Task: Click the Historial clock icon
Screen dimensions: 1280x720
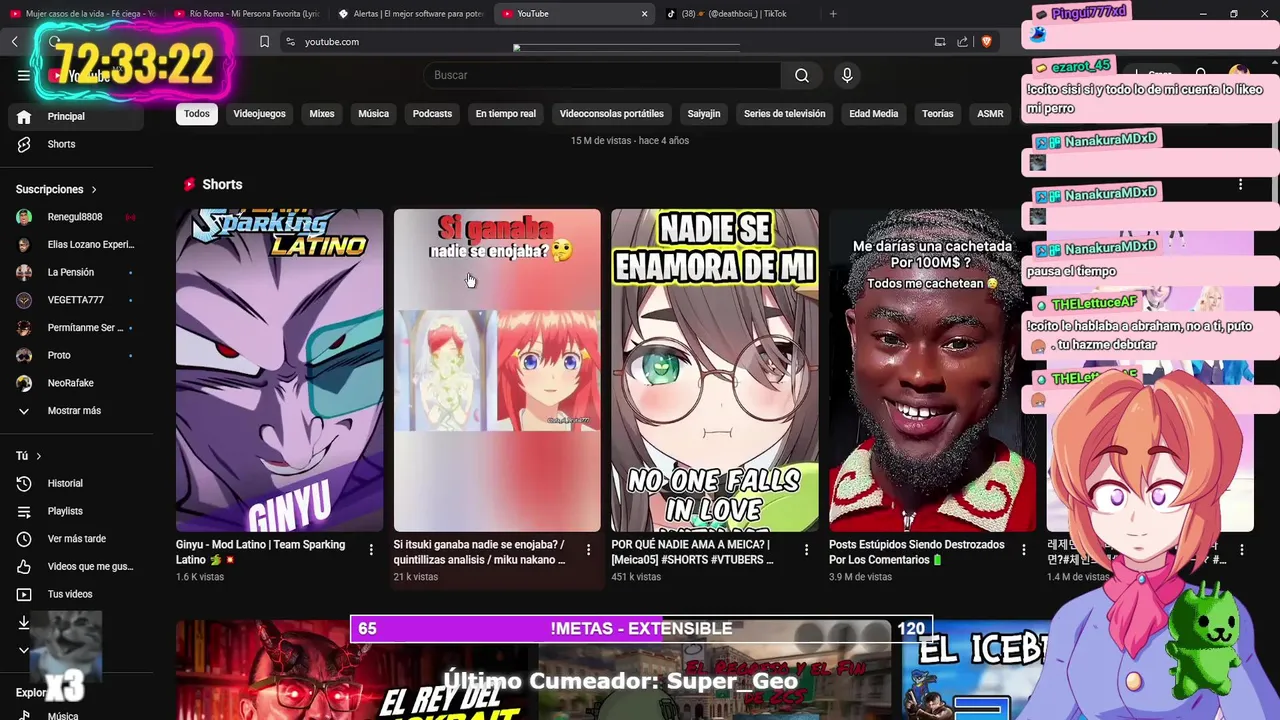Action: [25, 483]
